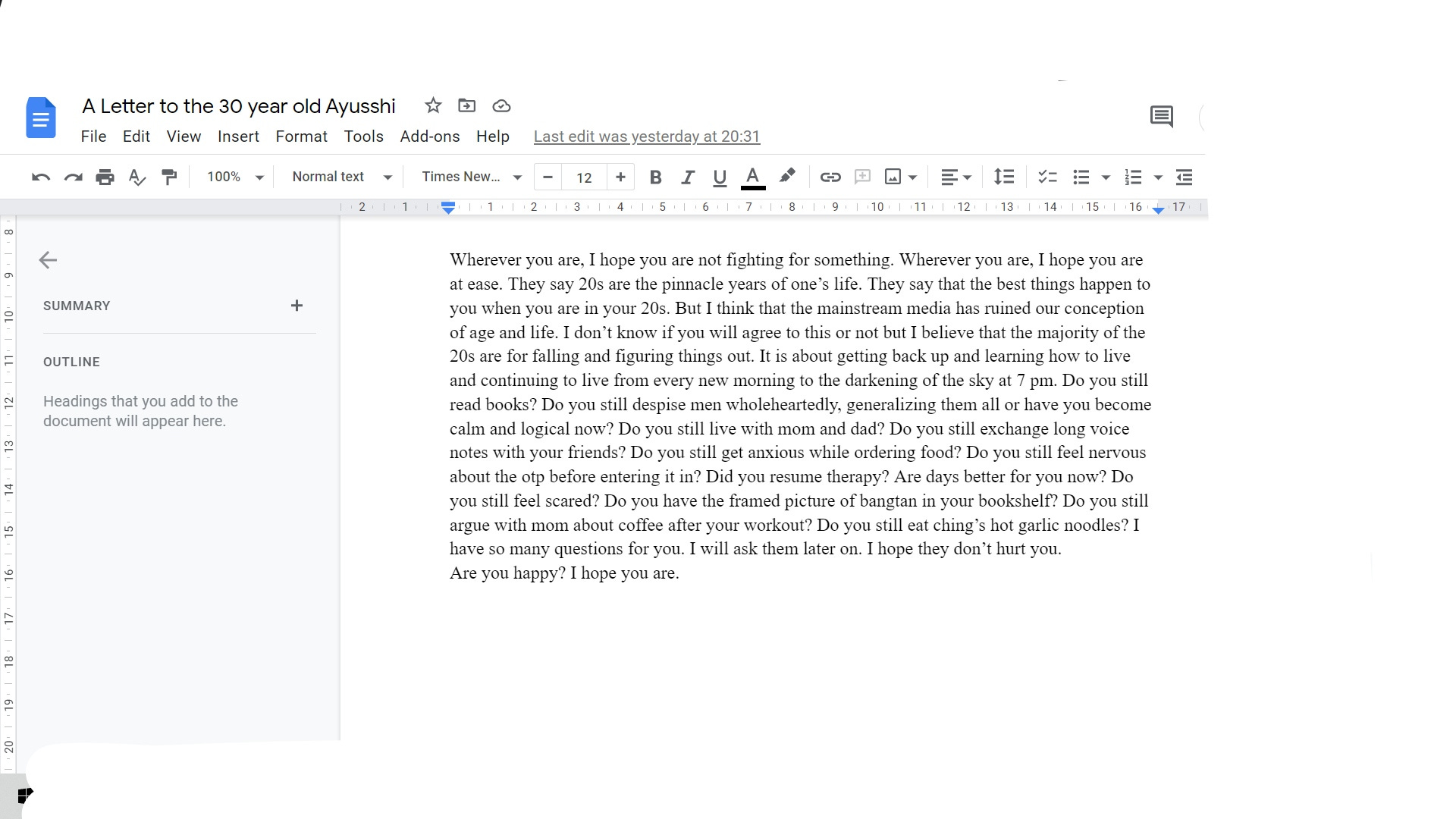Click the Move to folder icon
The width and height of the screenshot is (1456, 819).
click(467, 105)
